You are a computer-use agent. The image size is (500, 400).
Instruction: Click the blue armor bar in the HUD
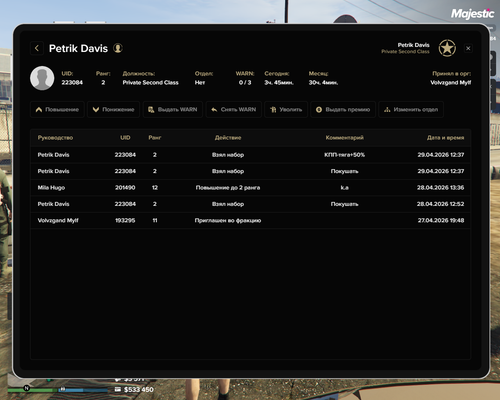click(x=83, y=390)
